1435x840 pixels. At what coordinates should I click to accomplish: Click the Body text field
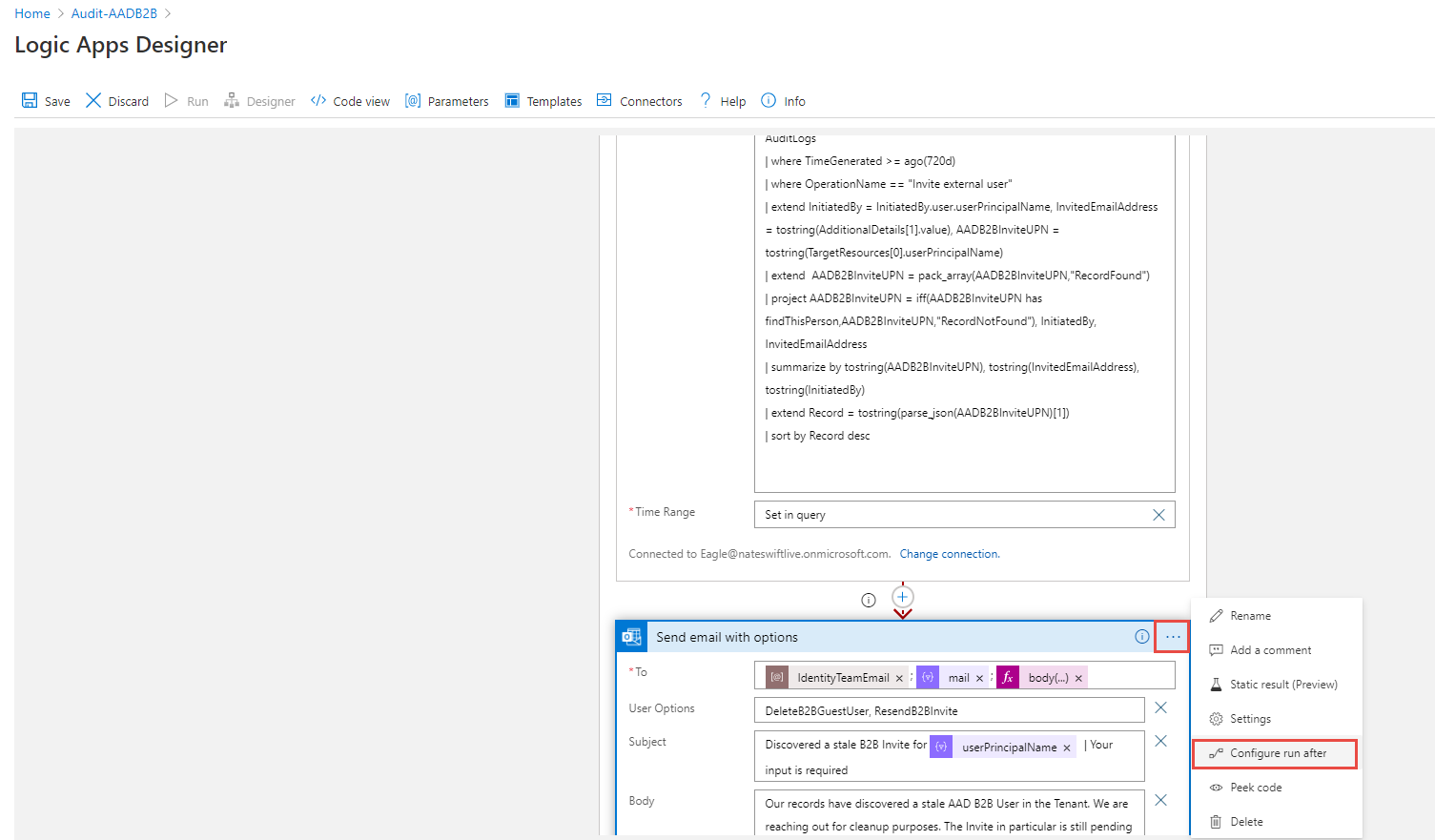coord(949,814)
